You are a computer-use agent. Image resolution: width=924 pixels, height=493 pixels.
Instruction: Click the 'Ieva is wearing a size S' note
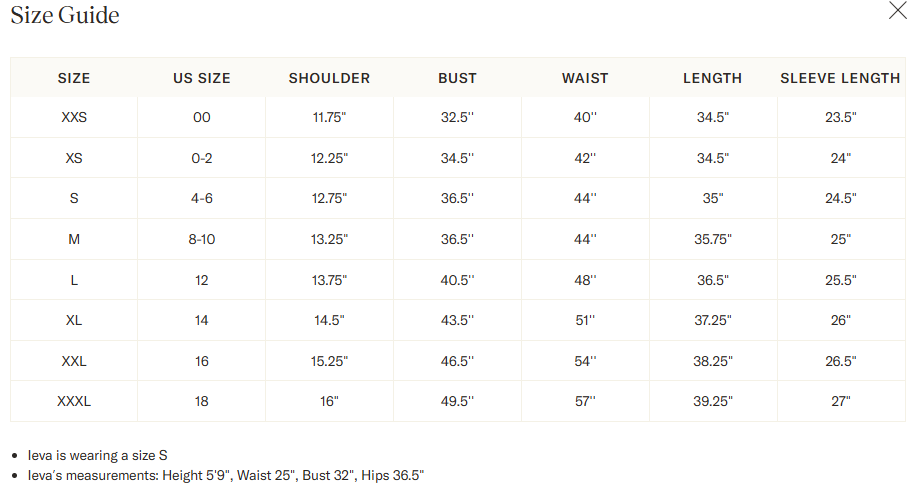click(97, 455)
